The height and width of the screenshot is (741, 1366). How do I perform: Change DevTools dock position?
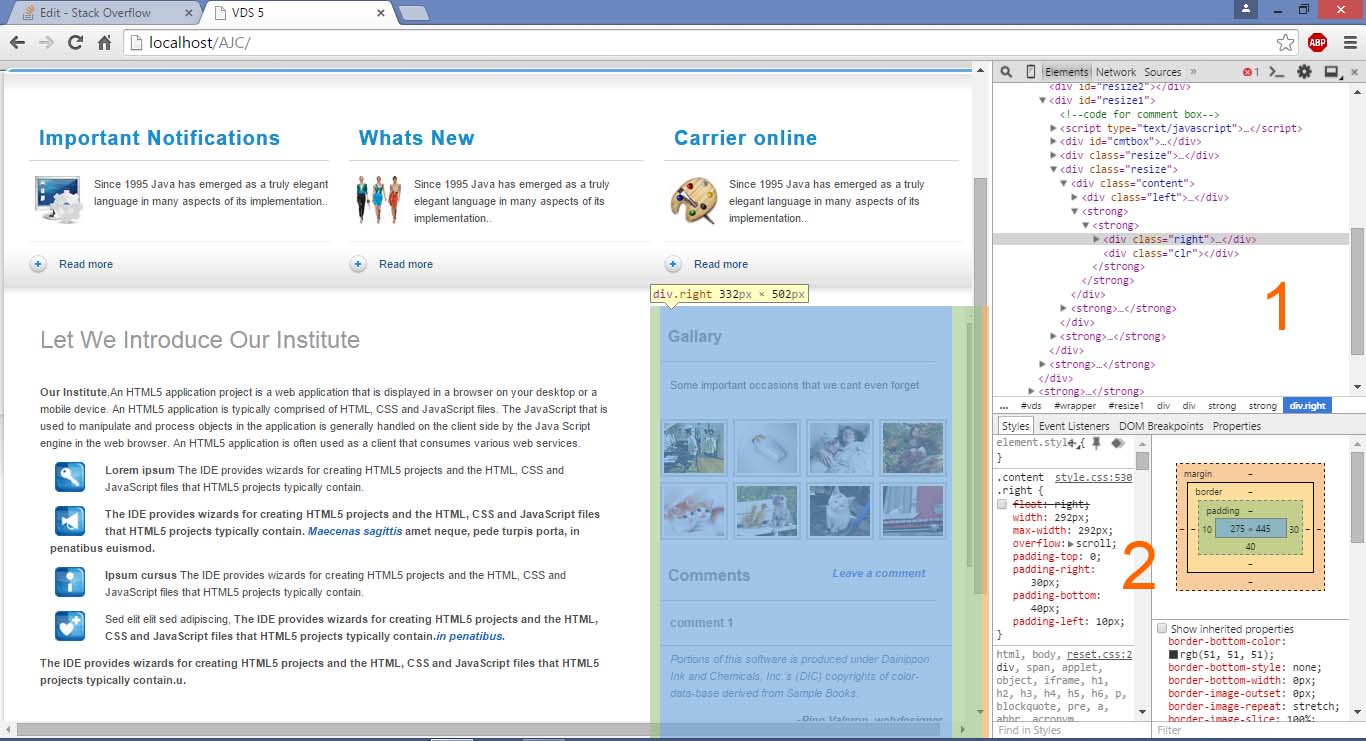coord(1331,72)
